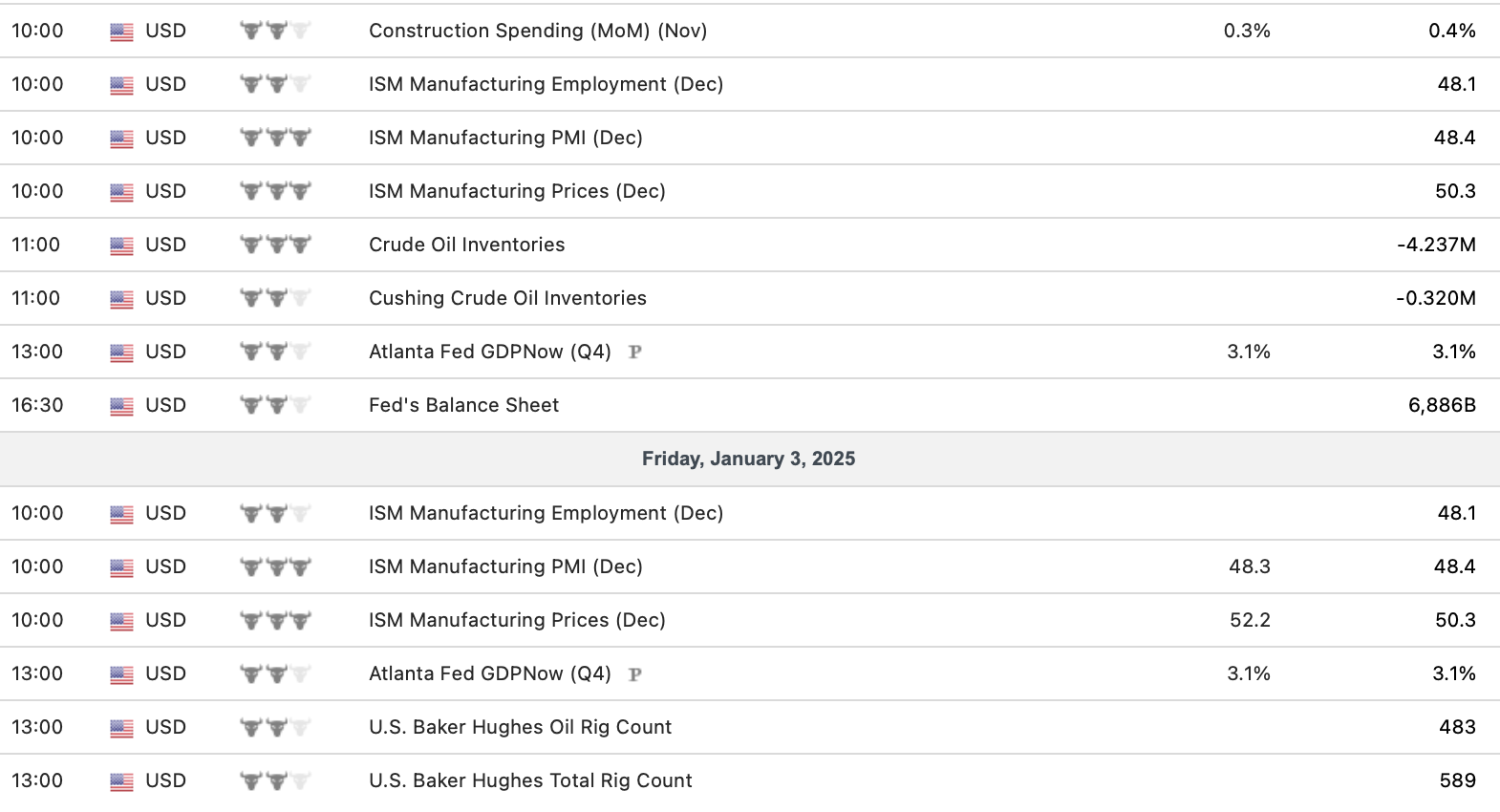
Task: Open Cushing Crude Oil Inventories event
Action: click(507, 298)
